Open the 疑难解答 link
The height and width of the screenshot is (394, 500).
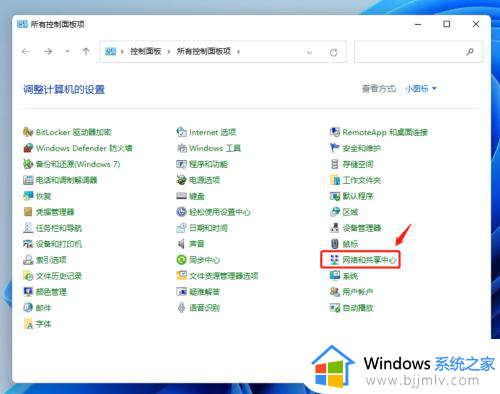204,292
